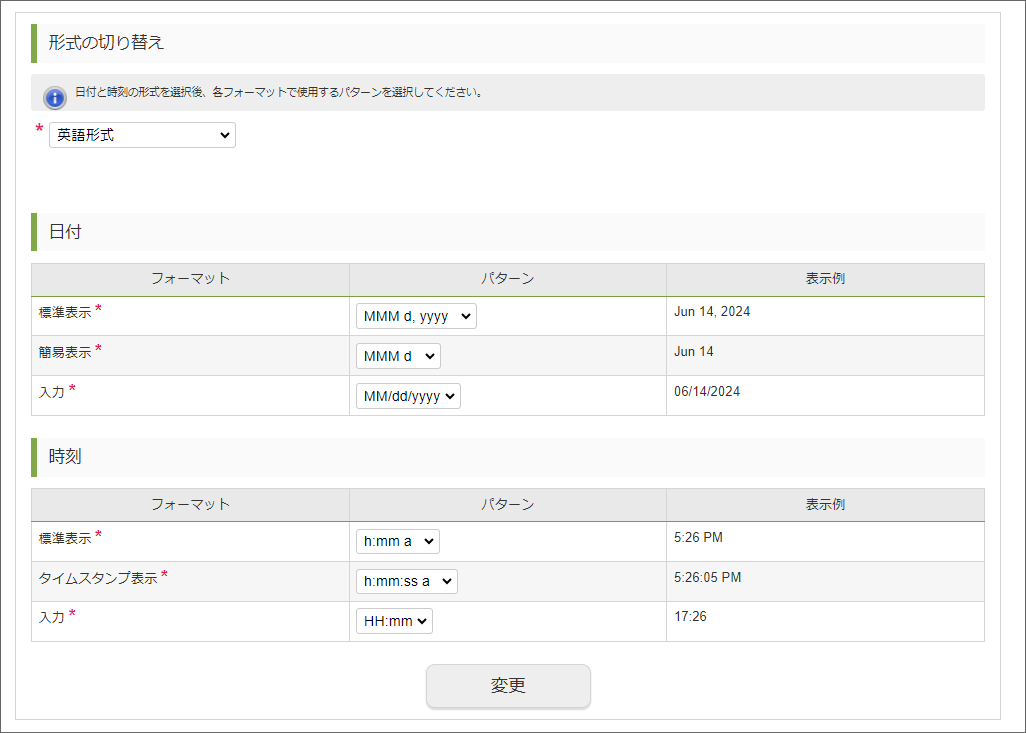Click the 時刻 section heading

tap(65, 457)
